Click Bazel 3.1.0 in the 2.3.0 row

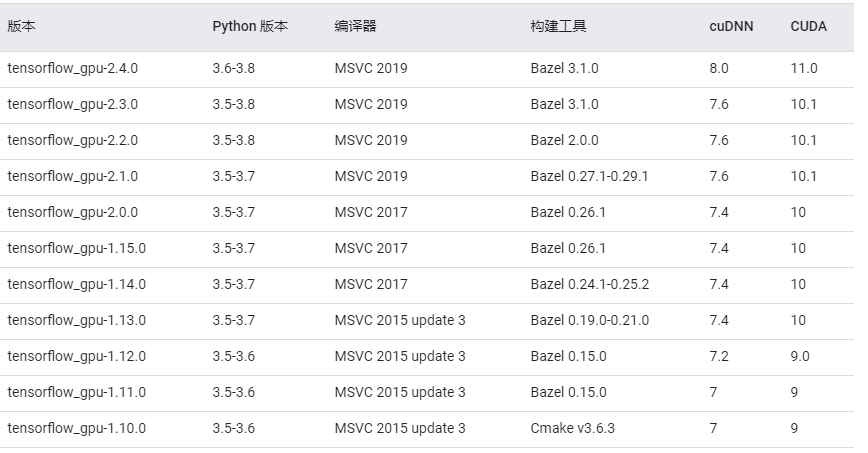[564, 104]
